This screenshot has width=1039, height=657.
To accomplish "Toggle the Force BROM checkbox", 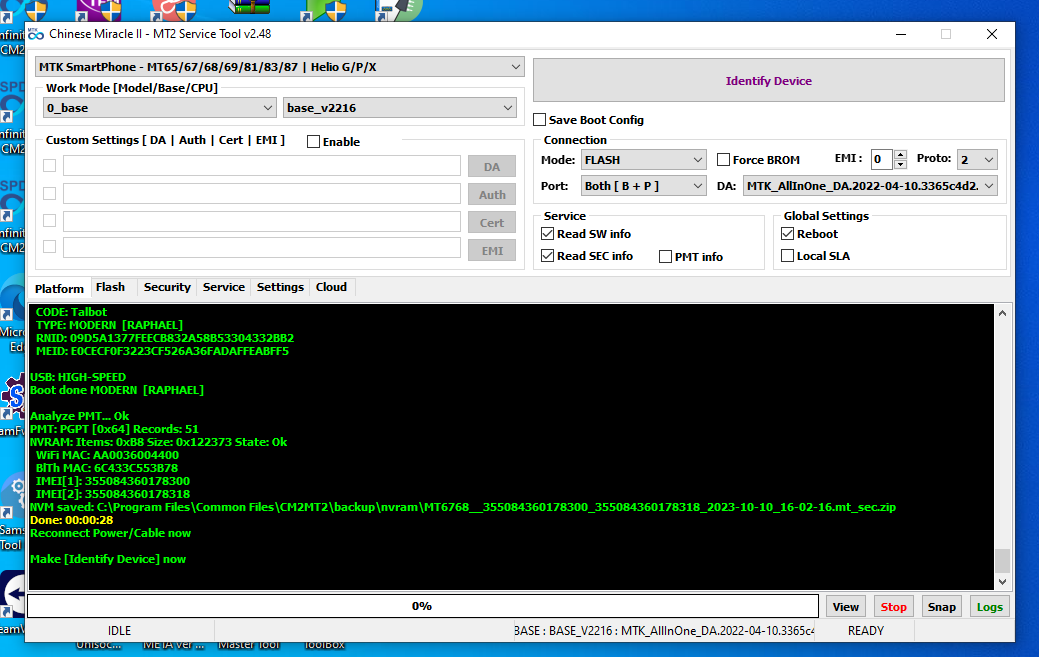I will (x=724, y=160).
